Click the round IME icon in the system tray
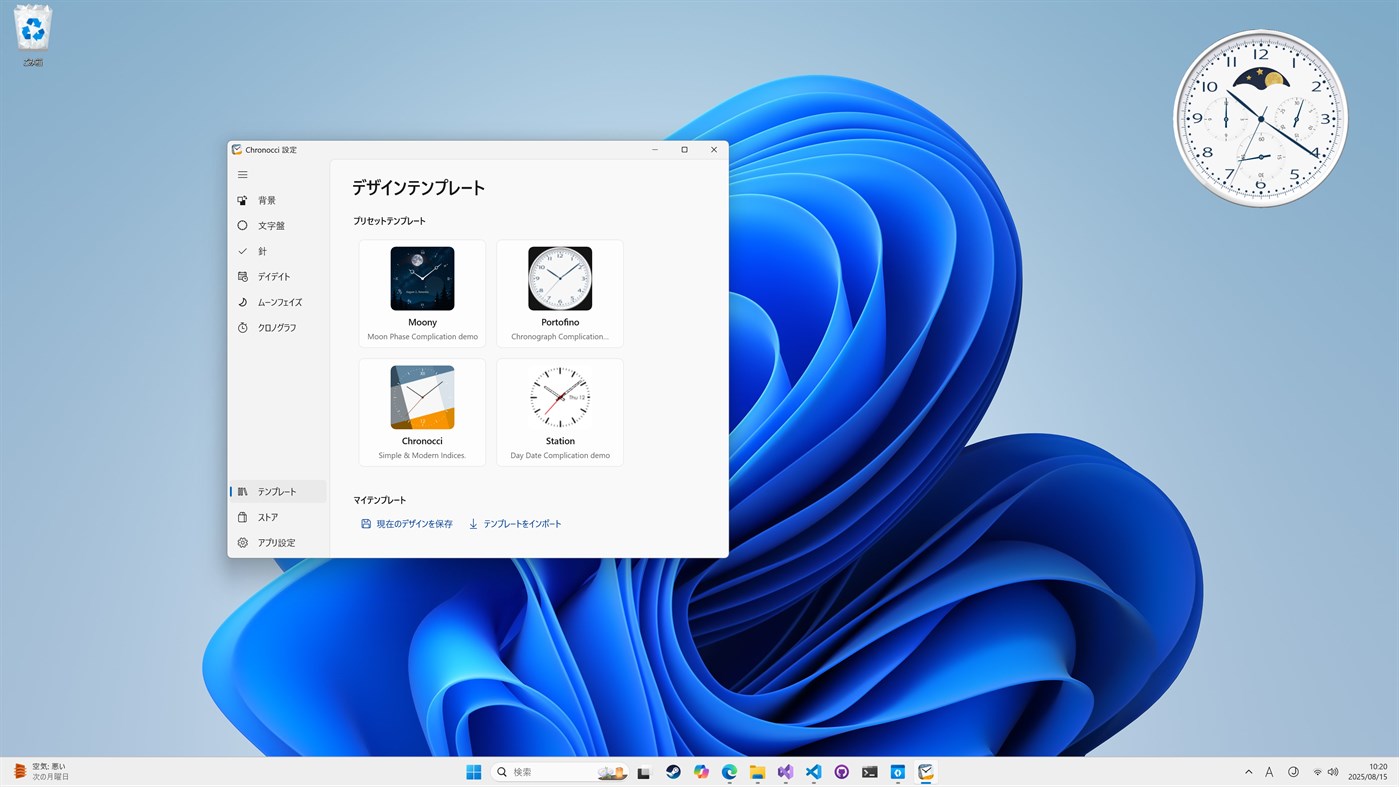This screenshot has width=1399, height=787. pyautogui.click(x=1293, y=772)
